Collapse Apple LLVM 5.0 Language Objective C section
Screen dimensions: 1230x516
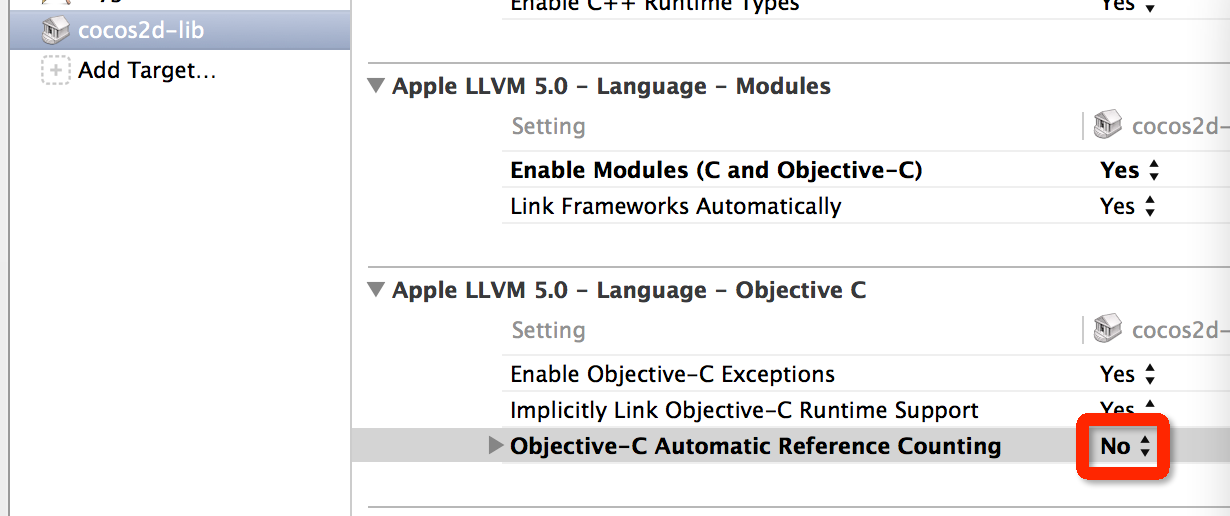[376, 290]
